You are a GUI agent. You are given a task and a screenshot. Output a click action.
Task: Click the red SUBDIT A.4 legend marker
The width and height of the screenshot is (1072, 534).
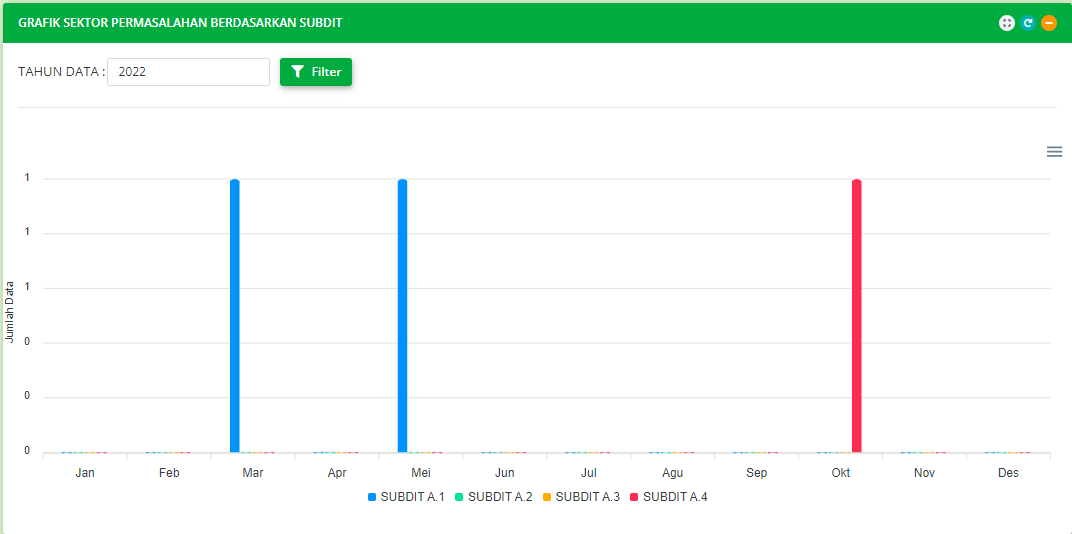634,497
